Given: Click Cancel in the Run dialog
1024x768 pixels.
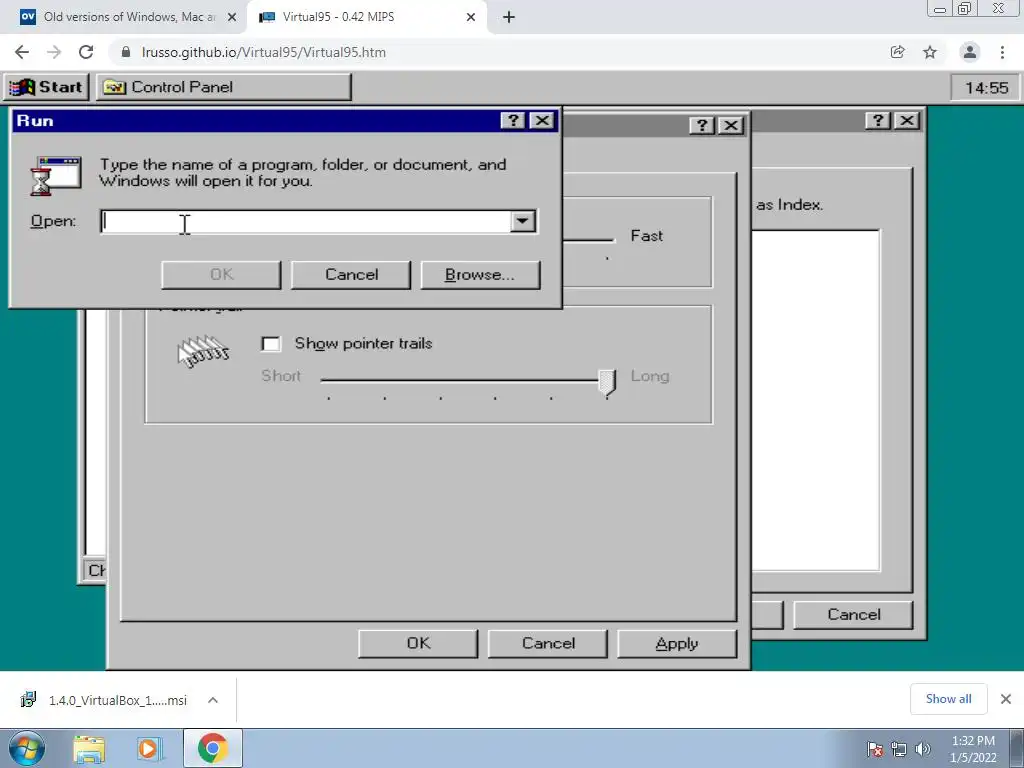Looking at the screenshot, I should pyautogui.click(x=351, y=274).
